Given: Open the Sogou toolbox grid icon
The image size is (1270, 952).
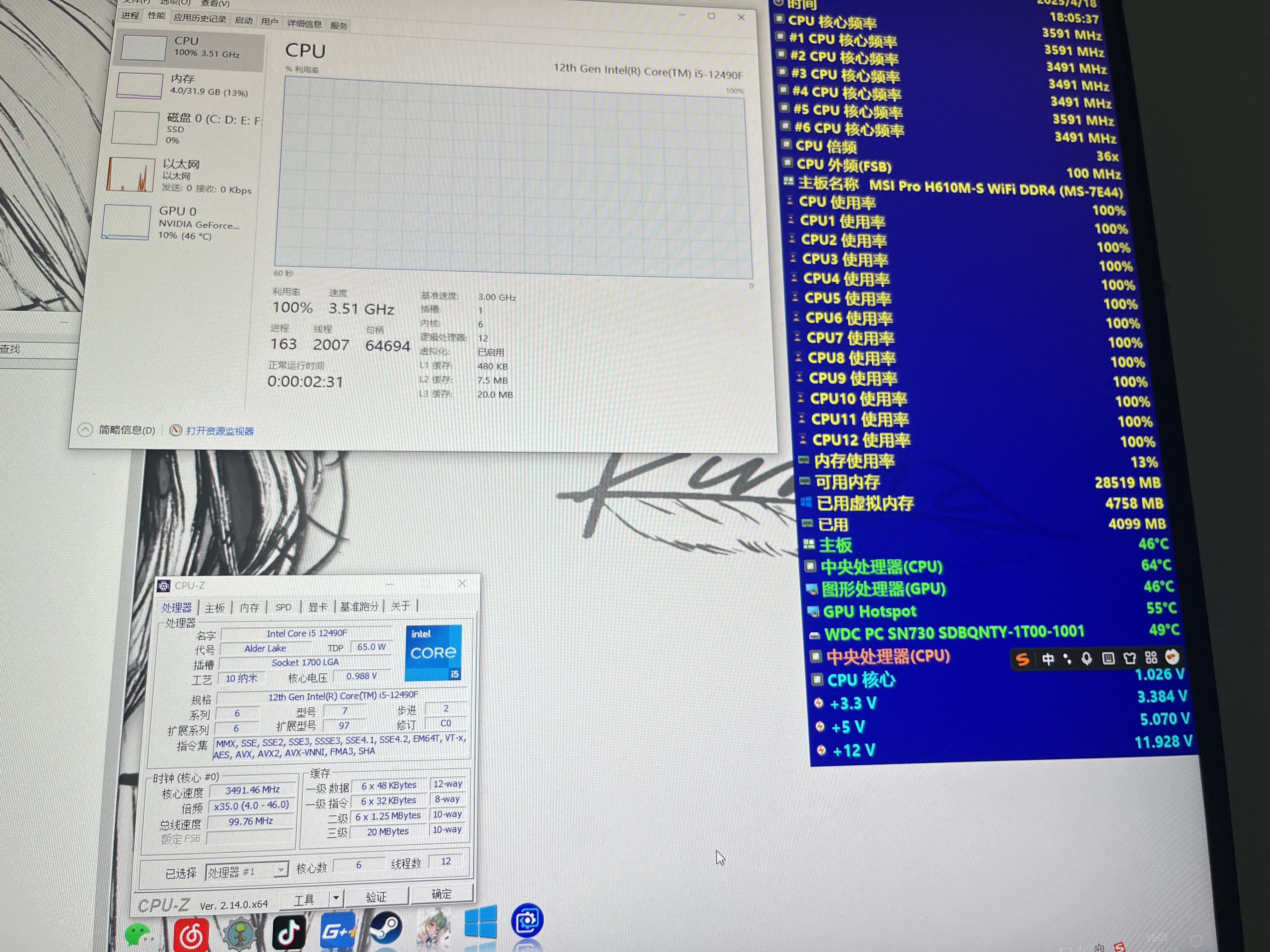Looking at the screenshot, I should [x=1151, y=657].
